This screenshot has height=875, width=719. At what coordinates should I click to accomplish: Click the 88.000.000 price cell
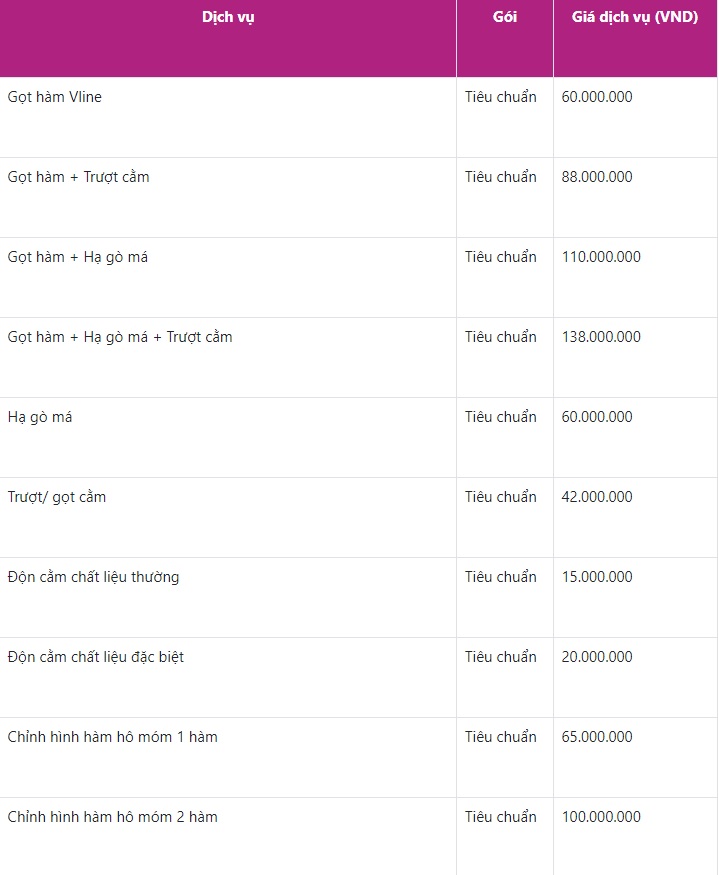click(x=597, y=177)
